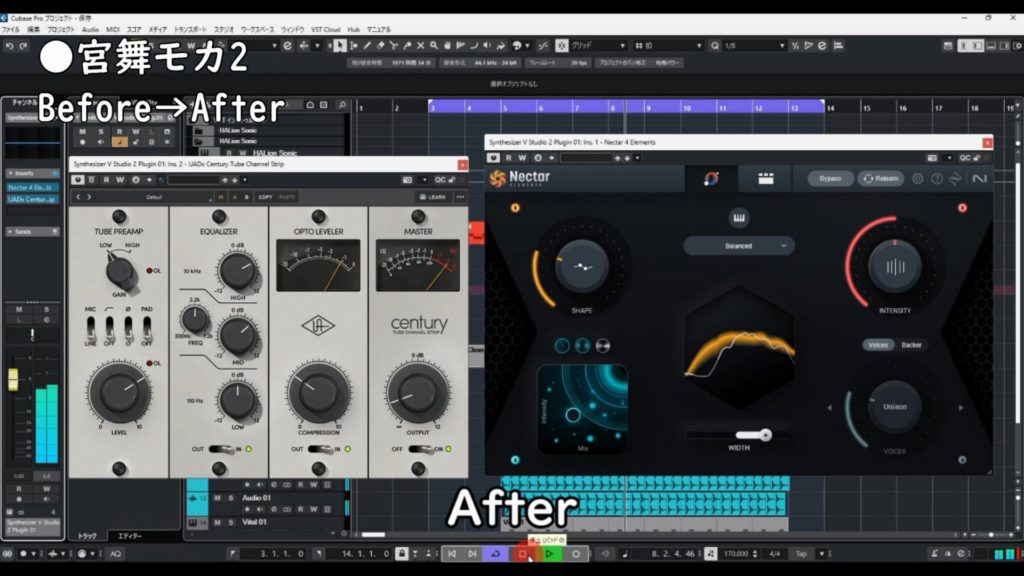1024x576 pixels.
Task: Expand the Sends section in the channel inspector
Action: [21, 231]
